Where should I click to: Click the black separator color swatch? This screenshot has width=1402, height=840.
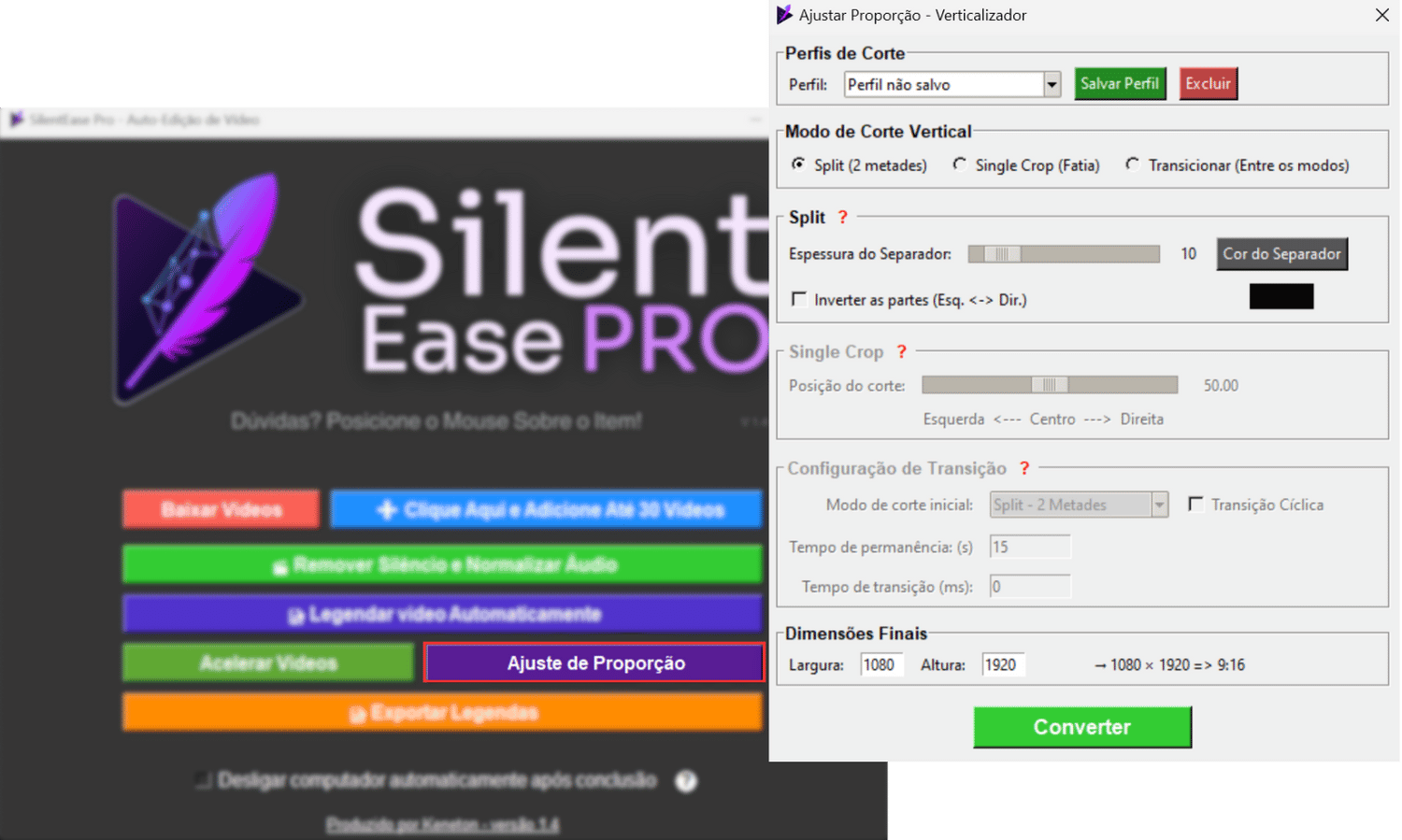tap(1281, 296)
